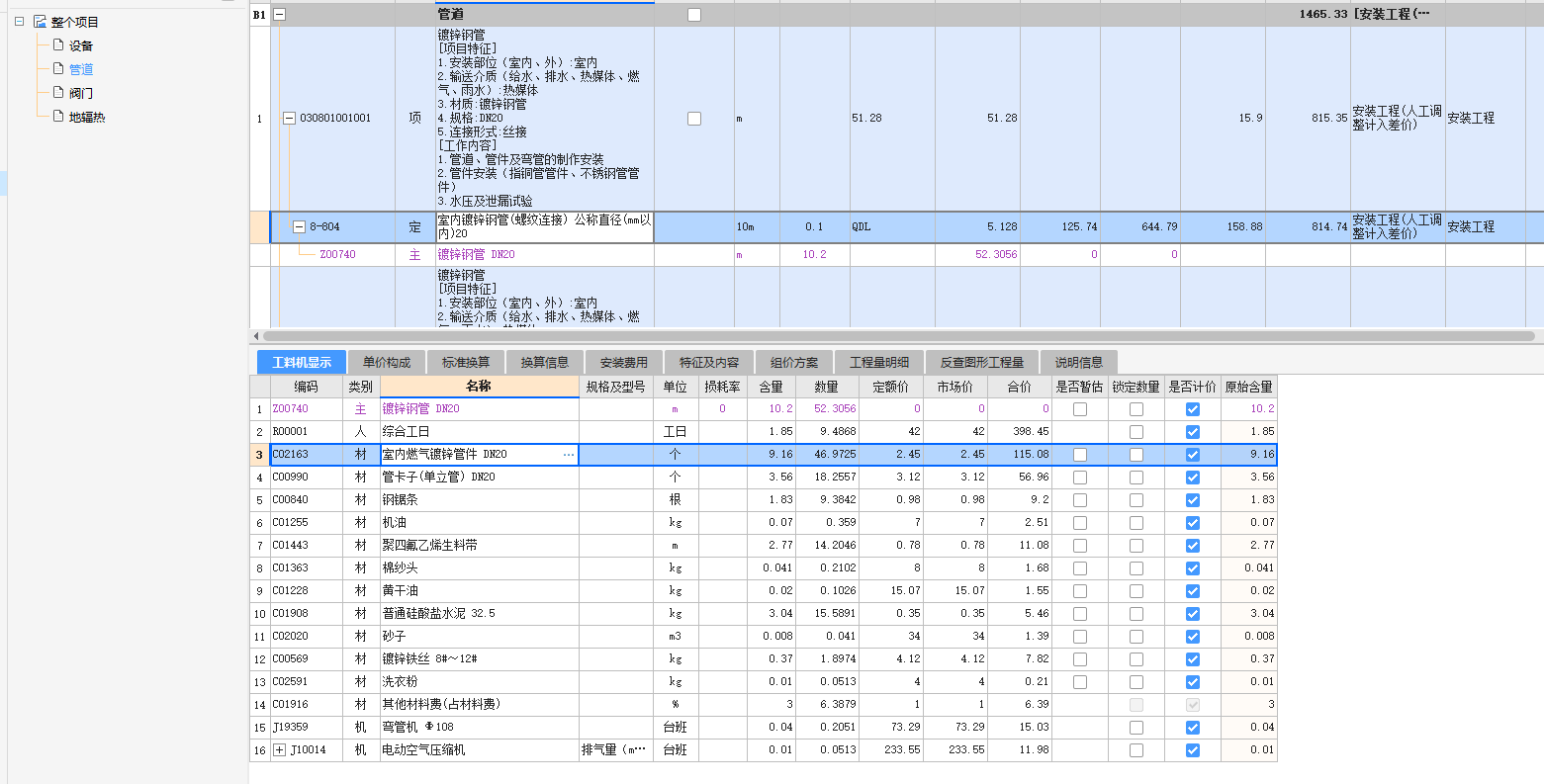The height and width of the screenshot is (784, 1544).
Task: Click the 编码 column header
Action: 307,387
